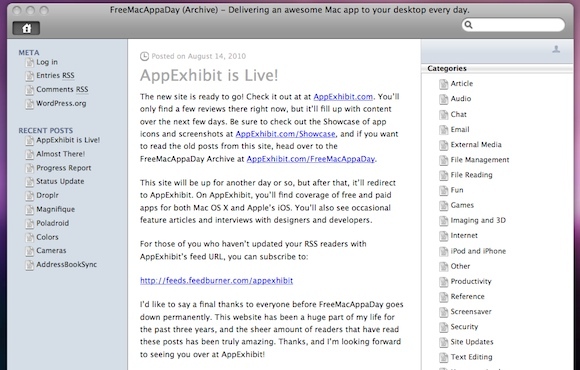
Task: Open the Magnifique recent post
Action: (55, 209)
